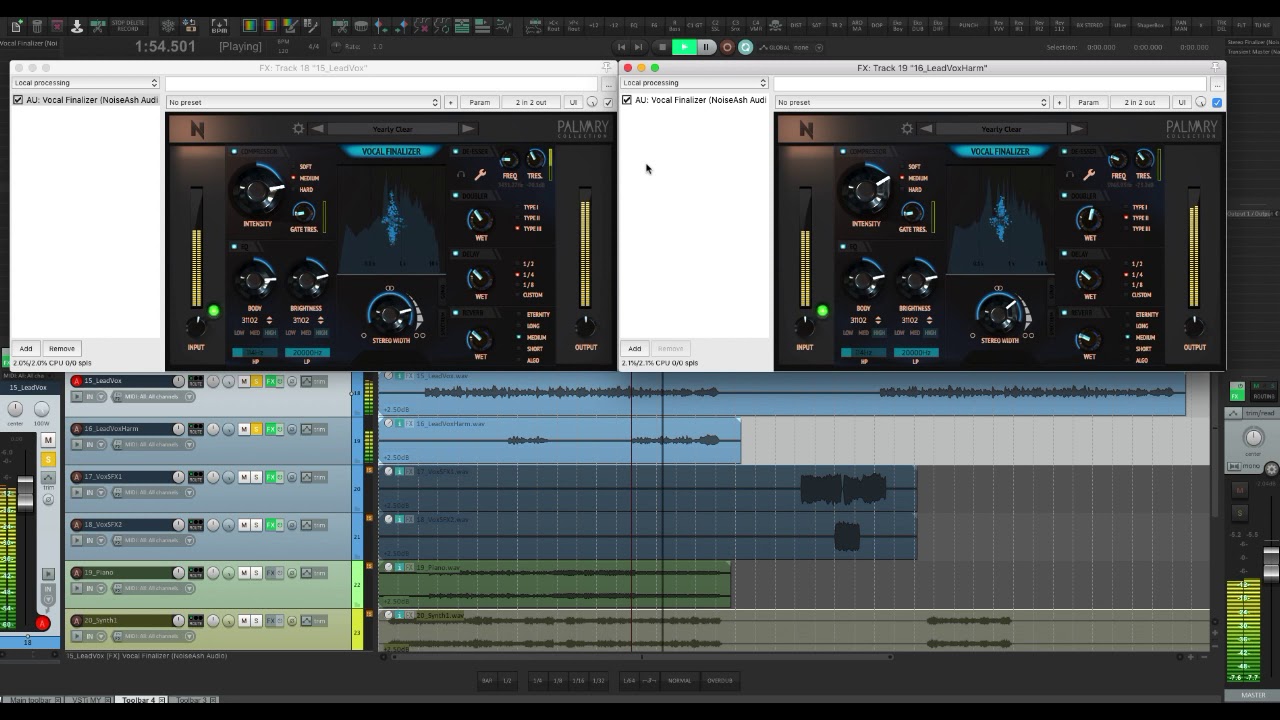Click the transport record button
The width and height of the screenshot is (1280, 720).
coord(727,47)
